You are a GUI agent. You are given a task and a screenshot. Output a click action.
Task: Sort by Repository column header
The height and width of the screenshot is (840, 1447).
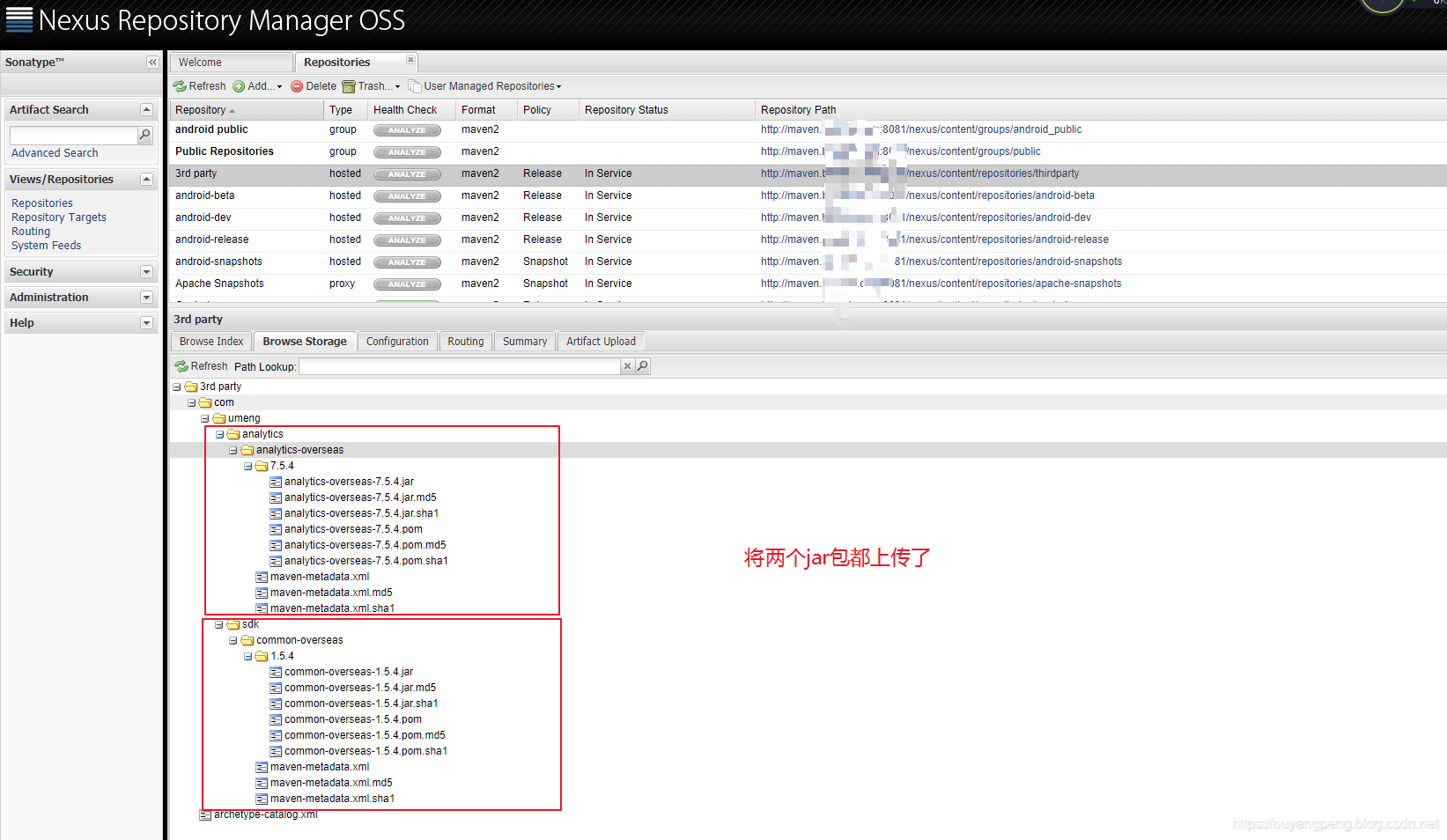pyautogui.click(x=247, y=110)
